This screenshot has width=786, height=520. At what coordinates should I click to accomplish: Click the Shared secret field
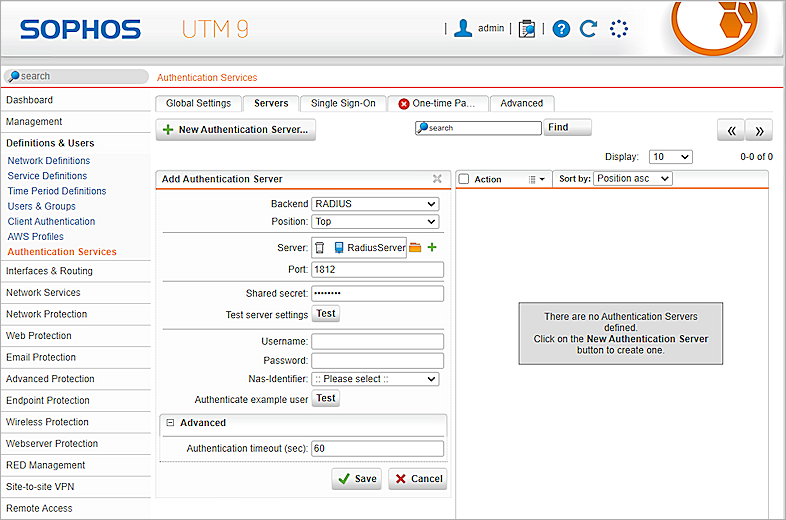point(377,293)
